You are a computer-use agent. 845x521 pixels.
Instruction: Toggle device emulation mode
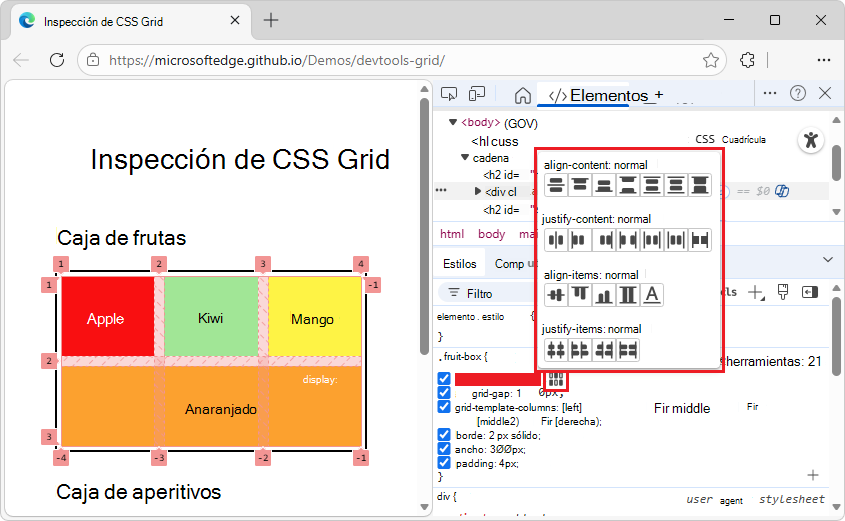477,94
